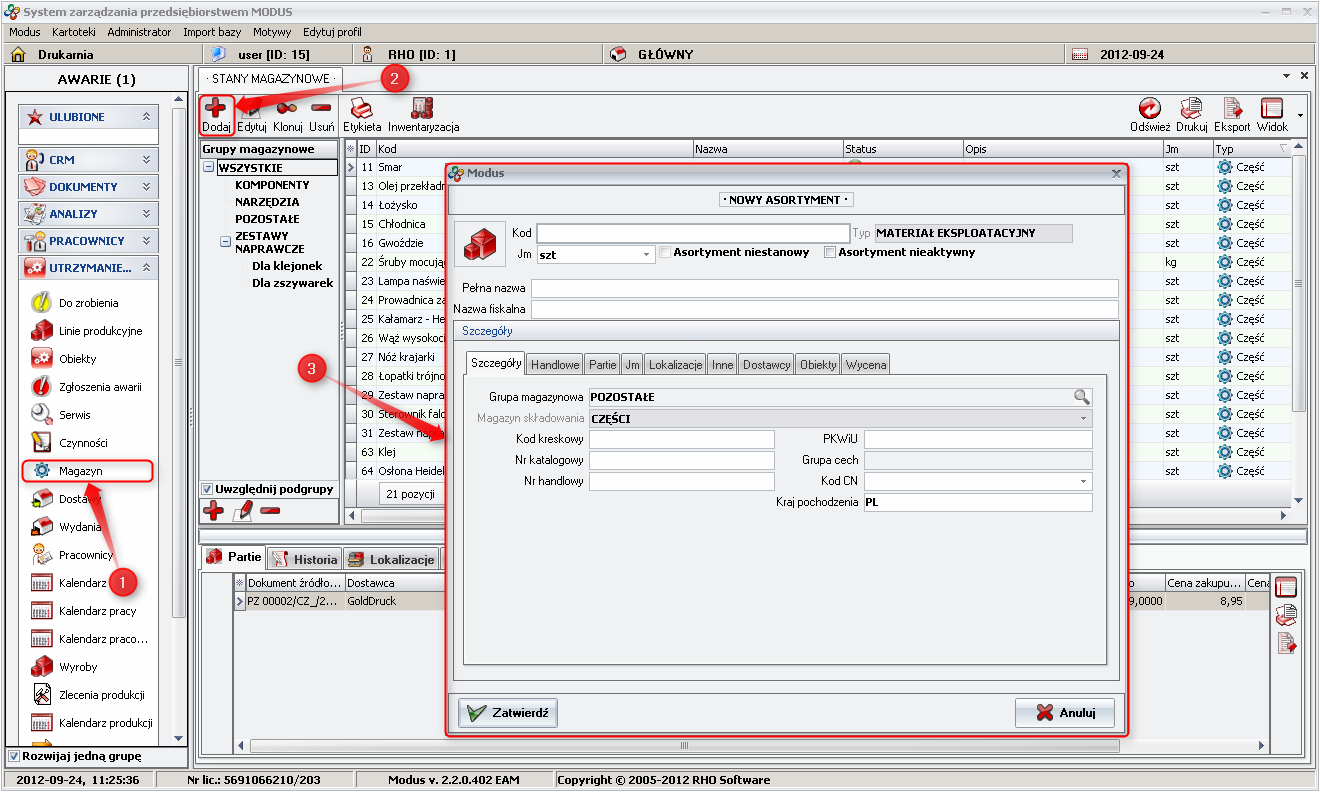Screen dimensions: 1320x792
Task: Open Zgłoszenia awarii in the sidebar
Action: tap(100, 387)
